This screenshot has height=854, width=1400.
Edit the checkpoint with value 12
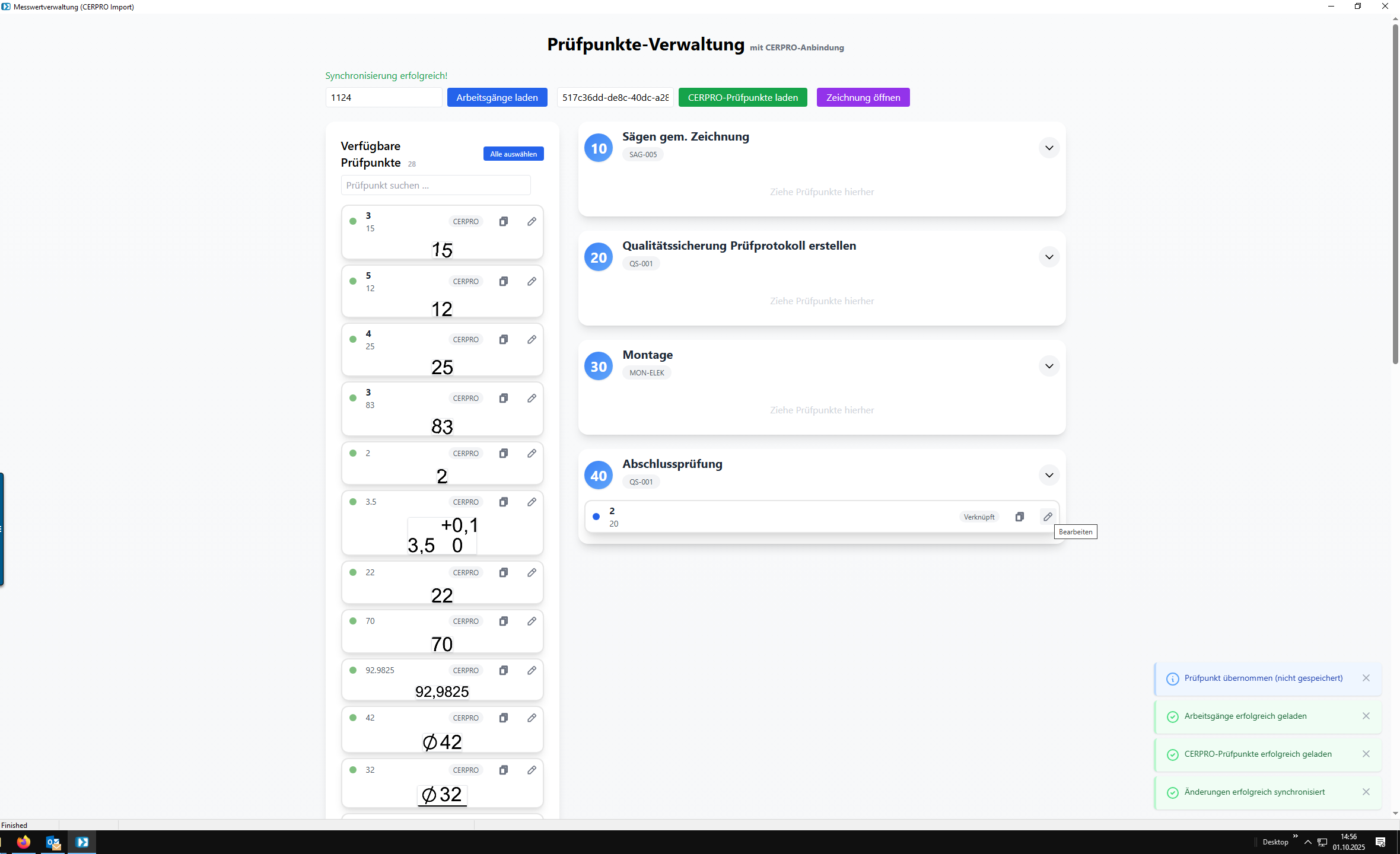532,281
